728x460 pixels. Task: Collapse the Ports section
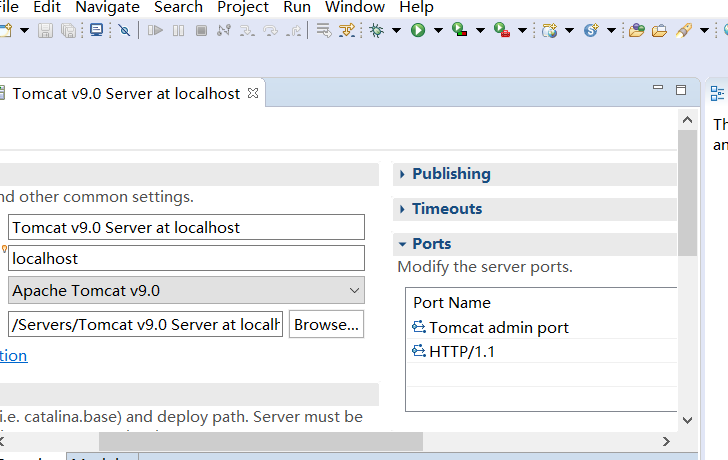pos(403,244)
